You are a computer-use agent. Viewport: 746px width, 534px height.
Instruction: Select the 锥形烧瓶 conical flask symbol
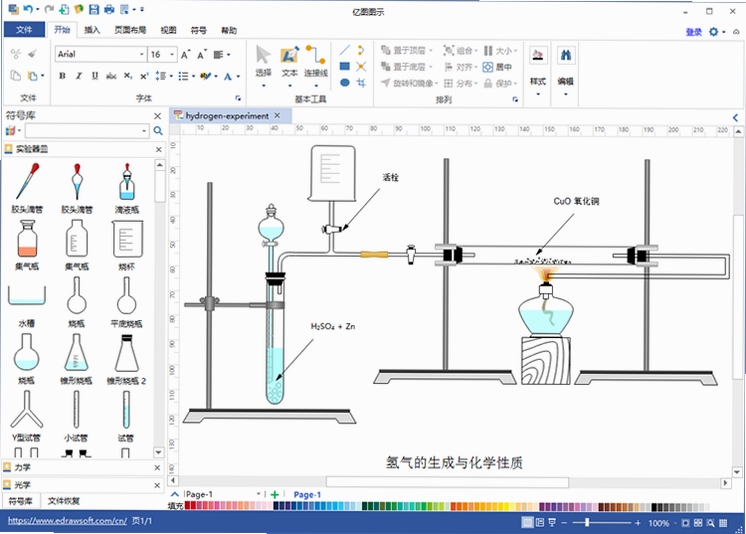pyautogui.click(x=76, y=359)
